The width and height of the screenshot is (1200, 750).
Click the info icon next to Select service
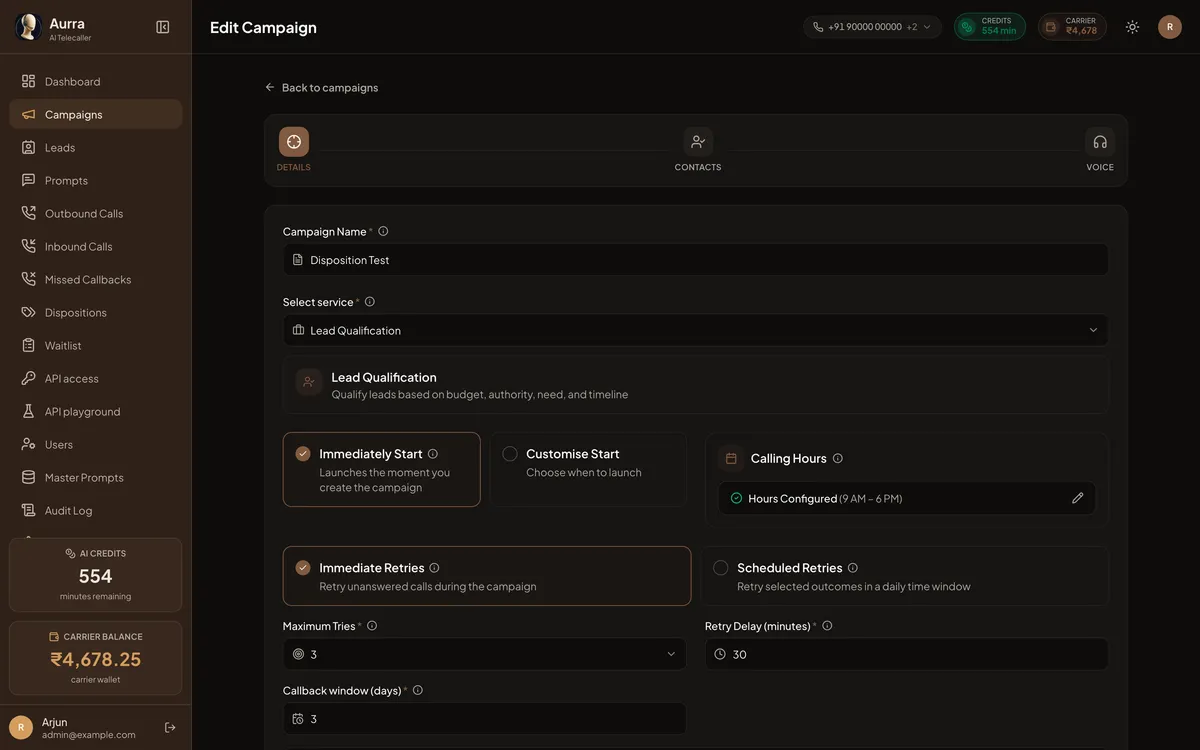370,302
